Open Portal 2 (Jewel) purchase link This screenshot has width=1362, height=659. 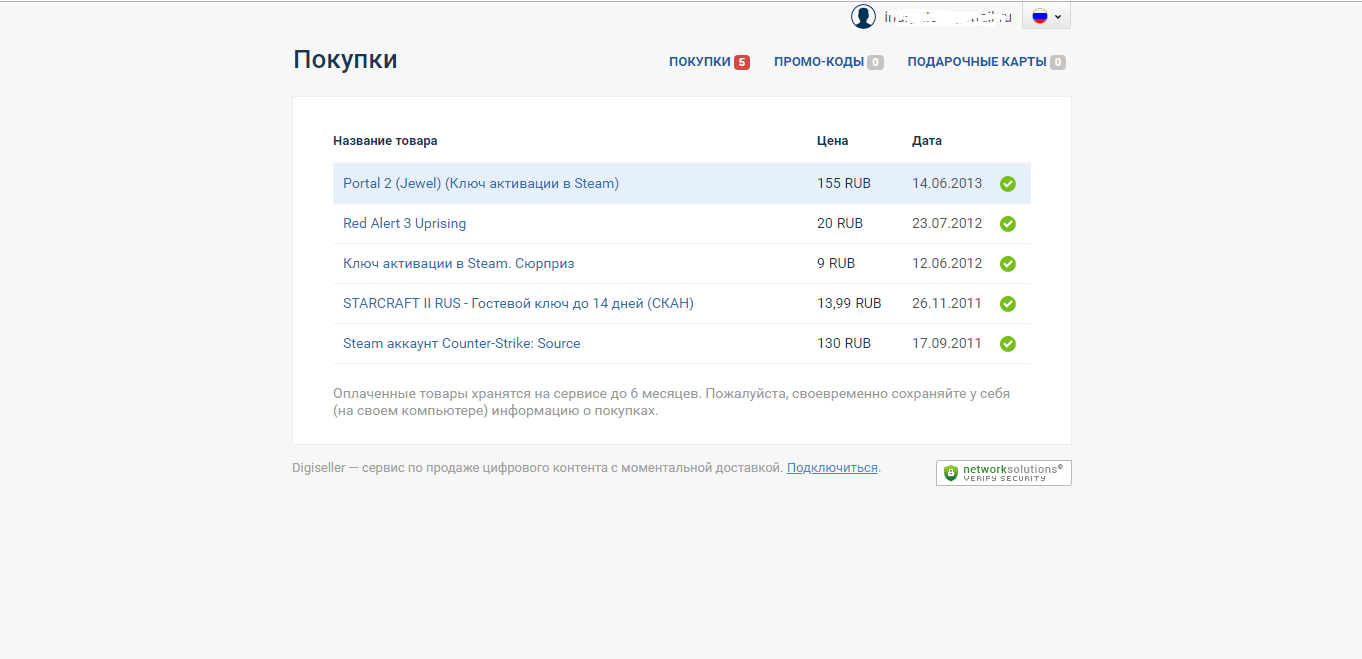pyautogui.click(x=481, y=184)
